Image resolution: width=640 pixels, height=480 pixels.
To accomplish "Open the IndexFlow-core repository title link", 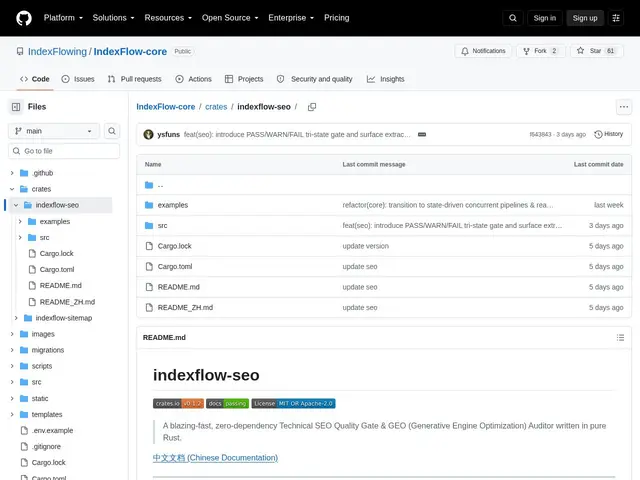I will click(x=130, y=51).
